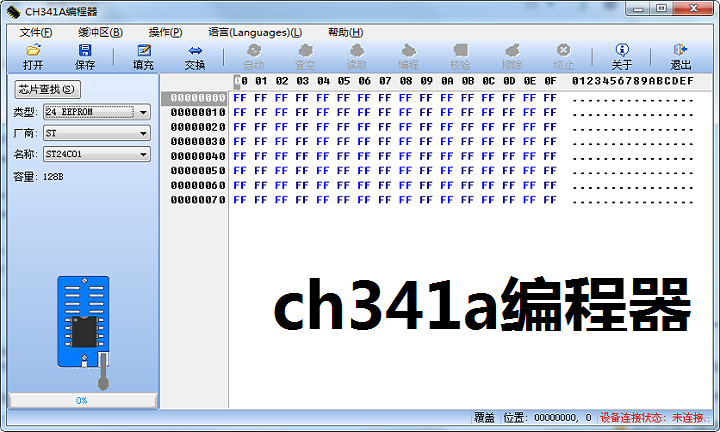Click the CH341A app icon in title bar
Screen dimensions: 720x432
click(13, 11)
